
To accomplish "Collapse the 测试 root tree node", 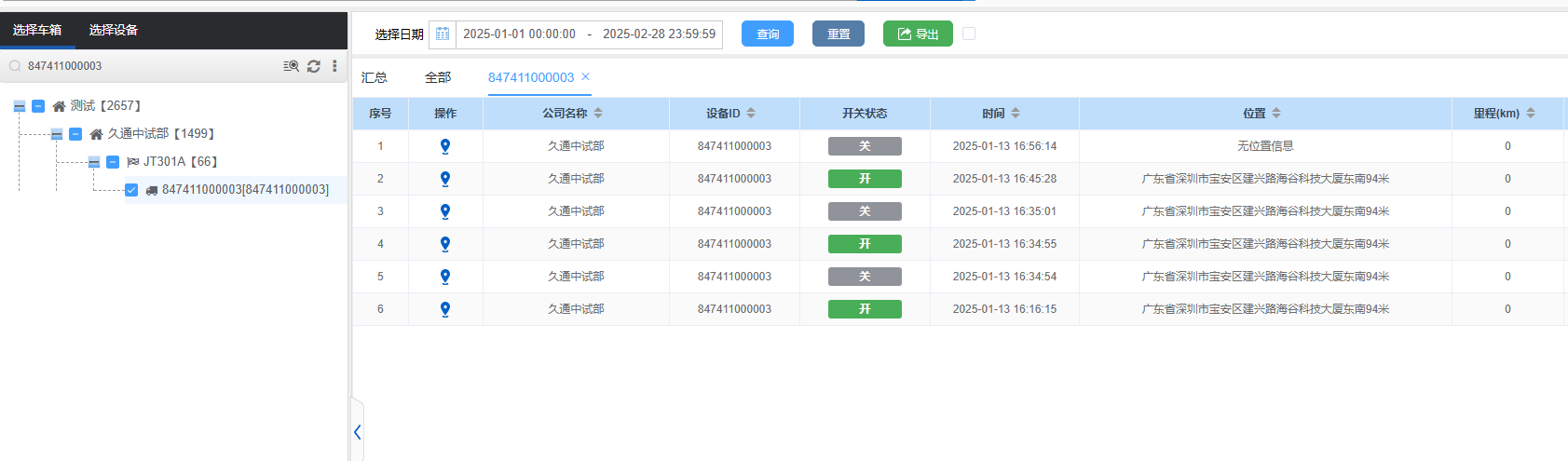I will click(x=20, y=106).
